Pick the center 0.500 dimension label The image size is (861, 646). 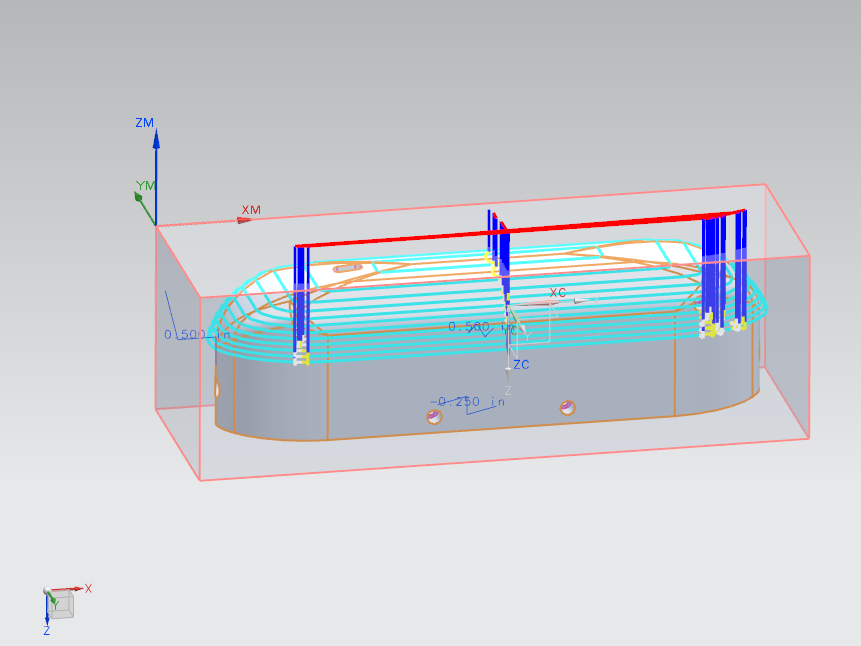click(469, 327)
